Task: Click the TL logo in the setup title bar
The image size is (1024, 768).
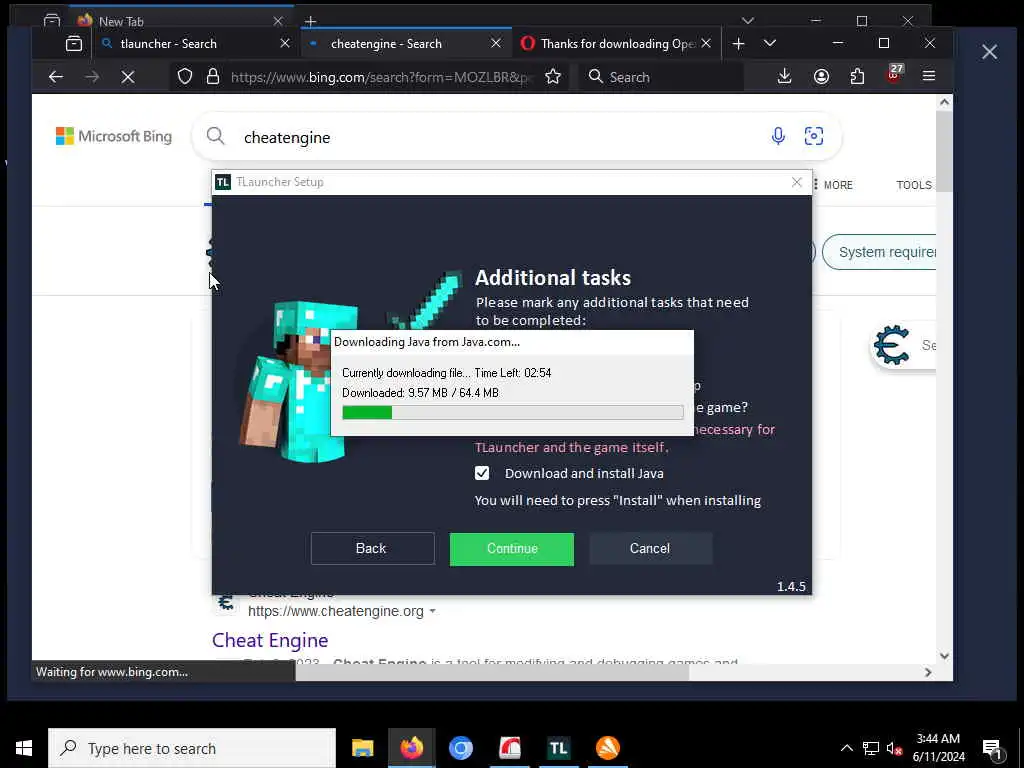Action: (223, 182)
